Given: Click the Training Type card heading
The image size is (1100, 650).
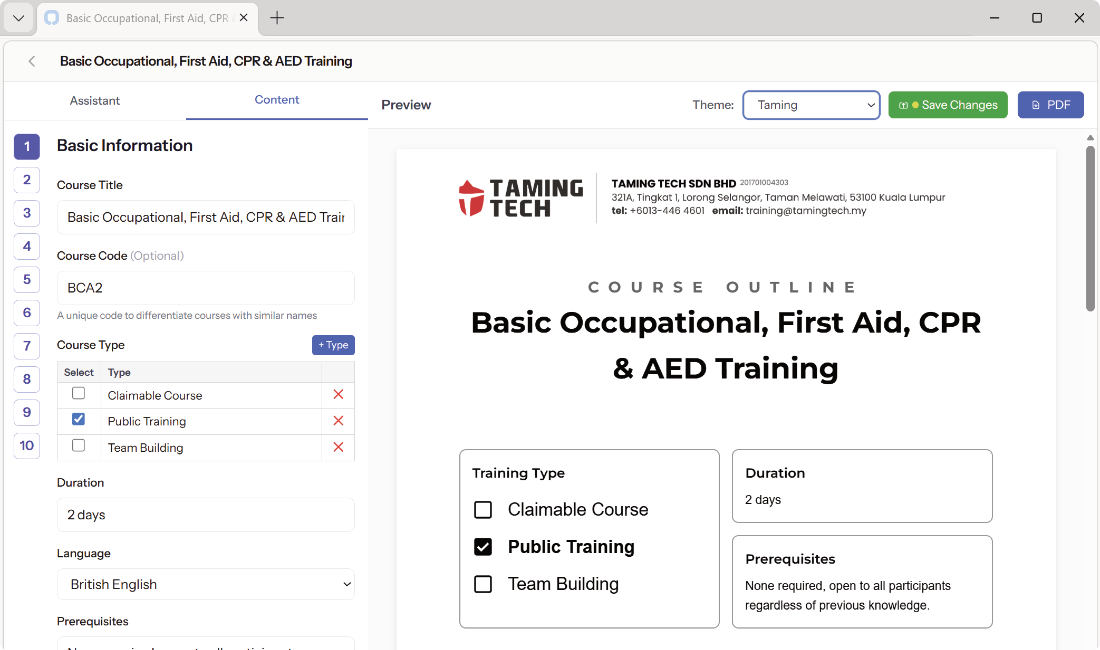Looking at the screenshot, I should pos(518,473).
